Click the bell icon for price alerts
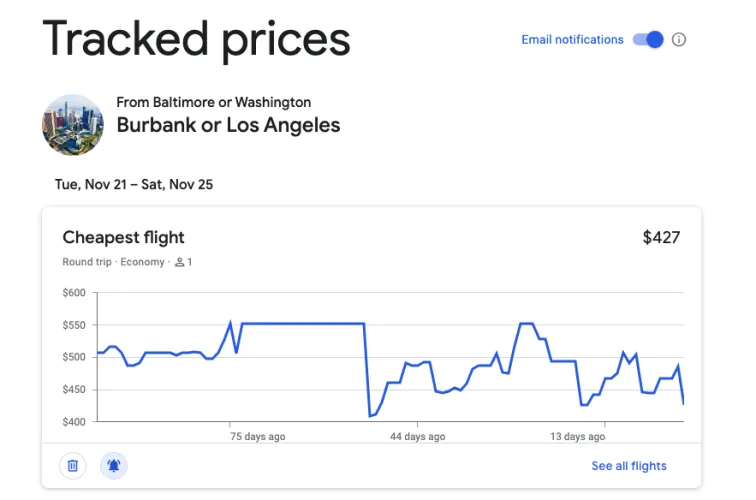 [114, 465]
